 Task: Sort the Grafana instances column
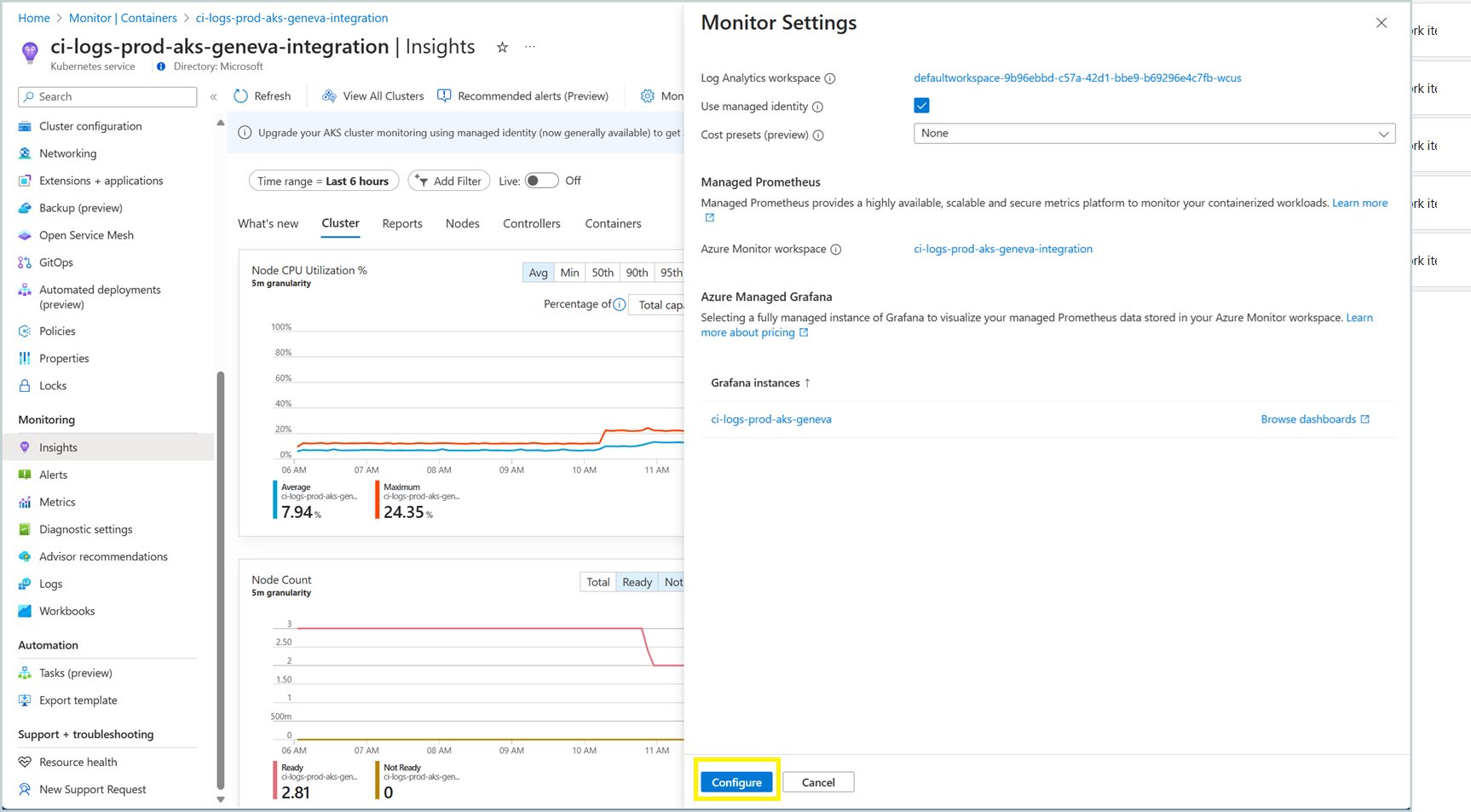[760, 383]
